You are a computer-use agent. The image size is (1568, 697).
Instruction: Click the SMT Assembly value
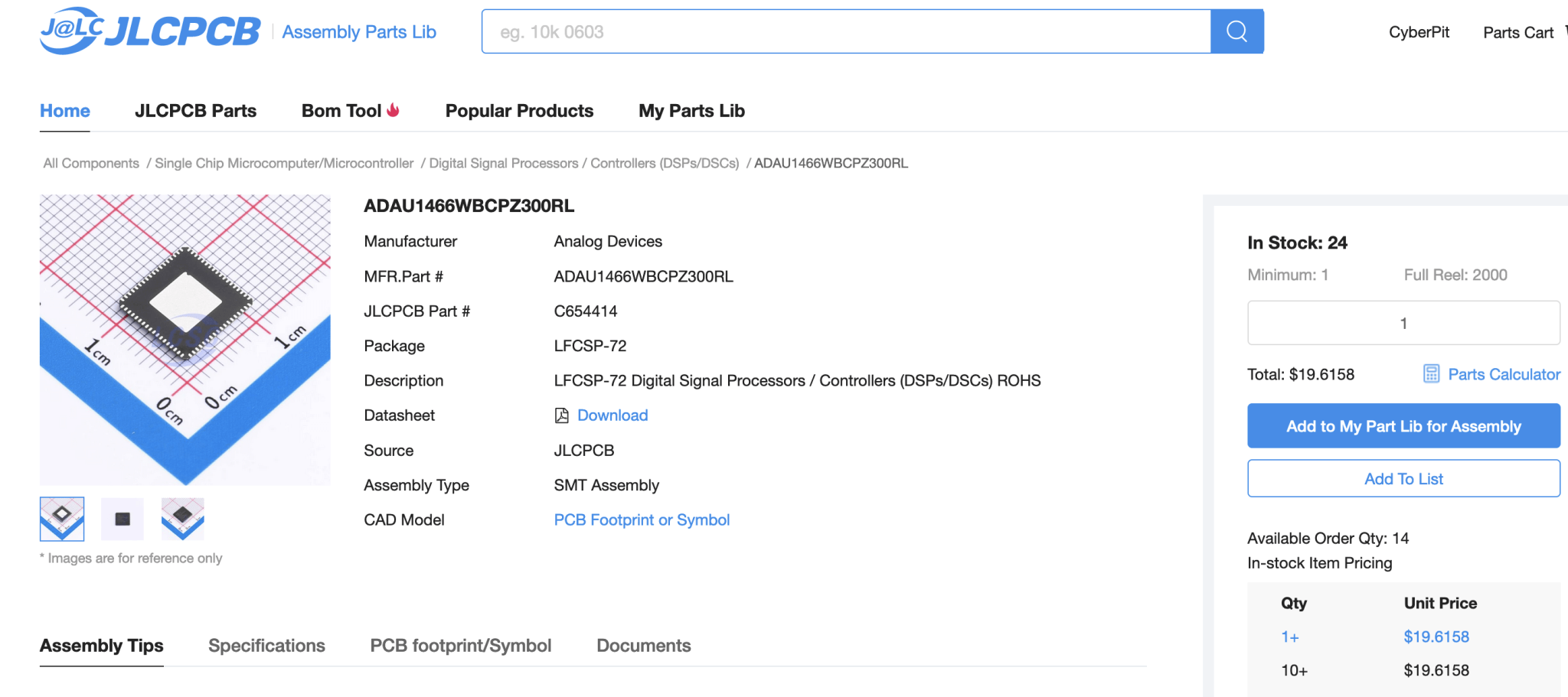coord(606,485)
